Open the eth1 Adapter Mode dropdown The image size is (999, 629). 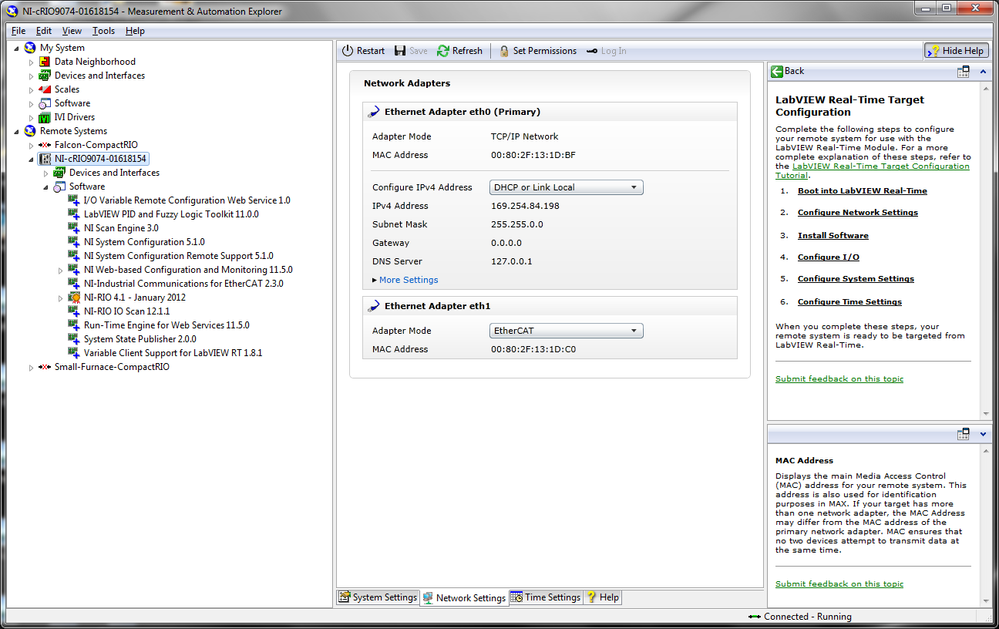click(x=566, y=331)
